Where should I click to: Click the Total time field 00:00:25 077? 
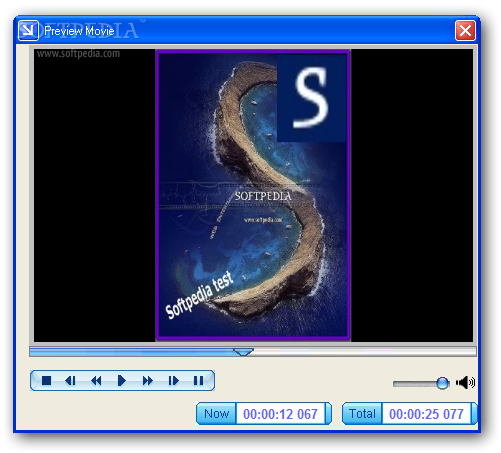tap(426, 414)
